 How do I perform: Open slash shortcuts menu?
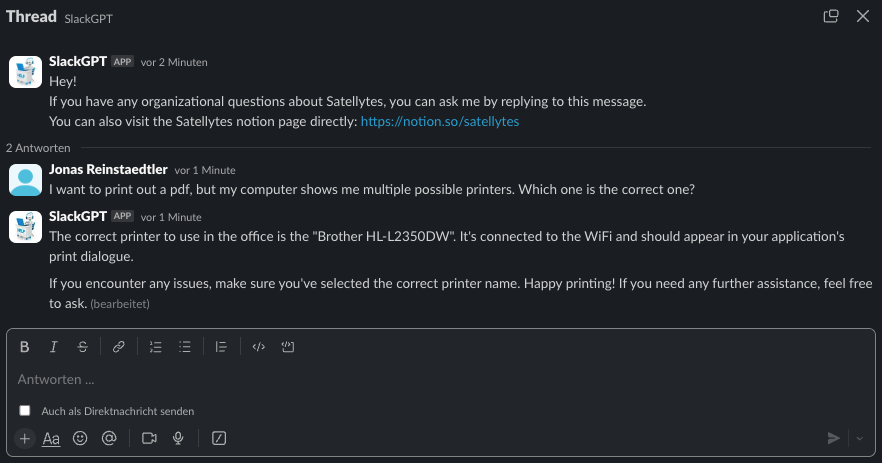coord(219,438)
